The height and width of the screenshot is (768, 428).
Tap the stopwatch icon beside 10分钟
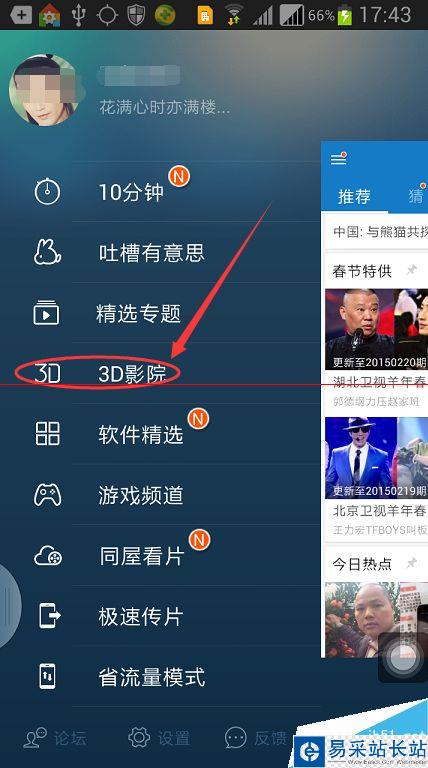pos(47,192)
